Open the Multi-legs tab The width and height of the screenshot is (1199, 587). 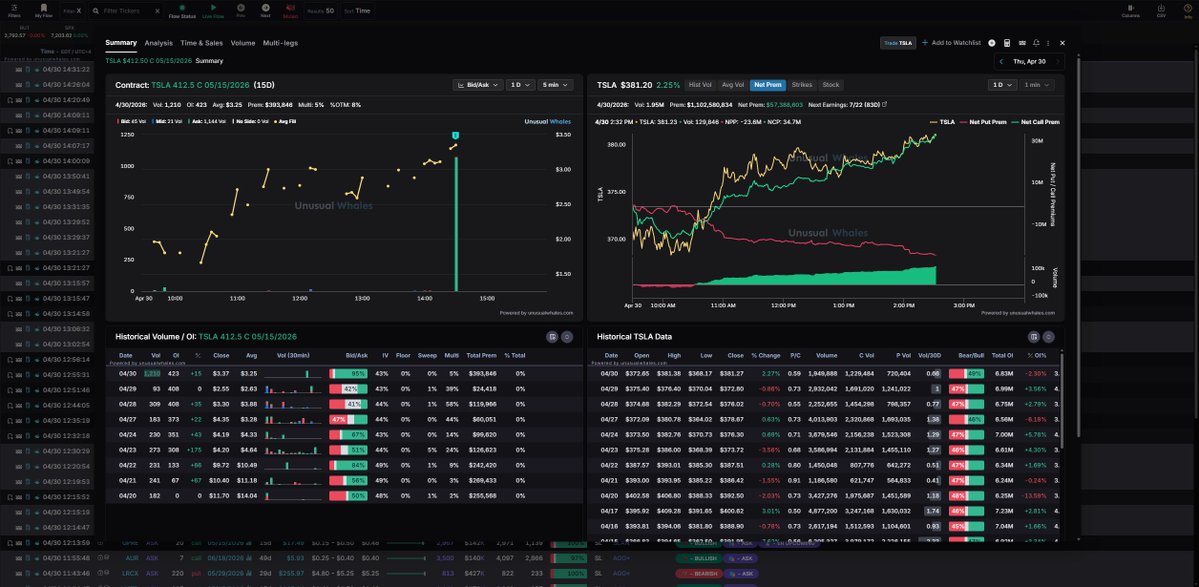point(280,43)
